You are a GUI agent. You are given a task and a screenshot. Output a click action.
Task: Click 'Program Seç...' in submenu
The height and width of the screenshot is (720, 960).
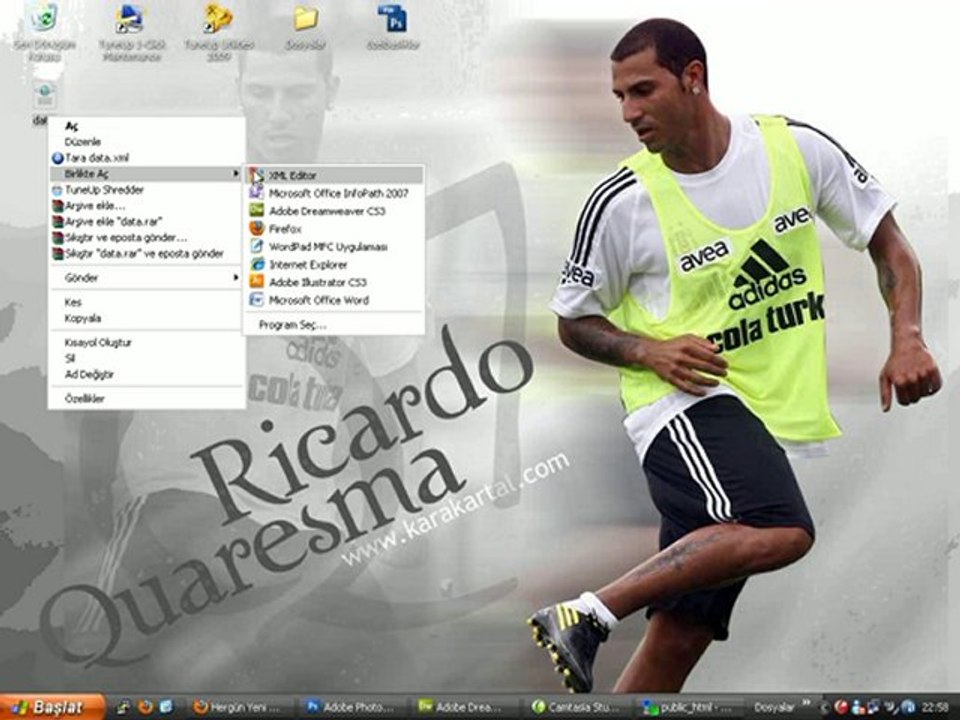click(x=334, y=325)
